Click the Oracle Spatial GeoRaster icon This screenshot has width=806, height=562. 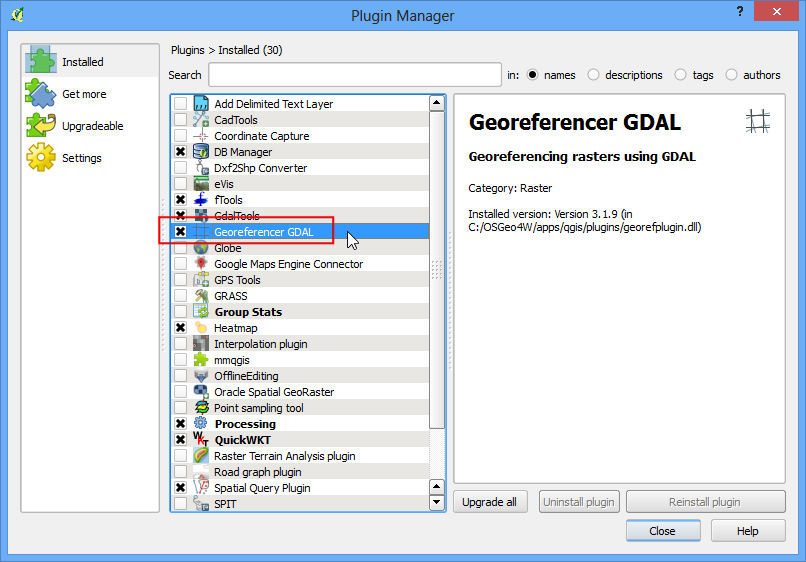[200, 392]
